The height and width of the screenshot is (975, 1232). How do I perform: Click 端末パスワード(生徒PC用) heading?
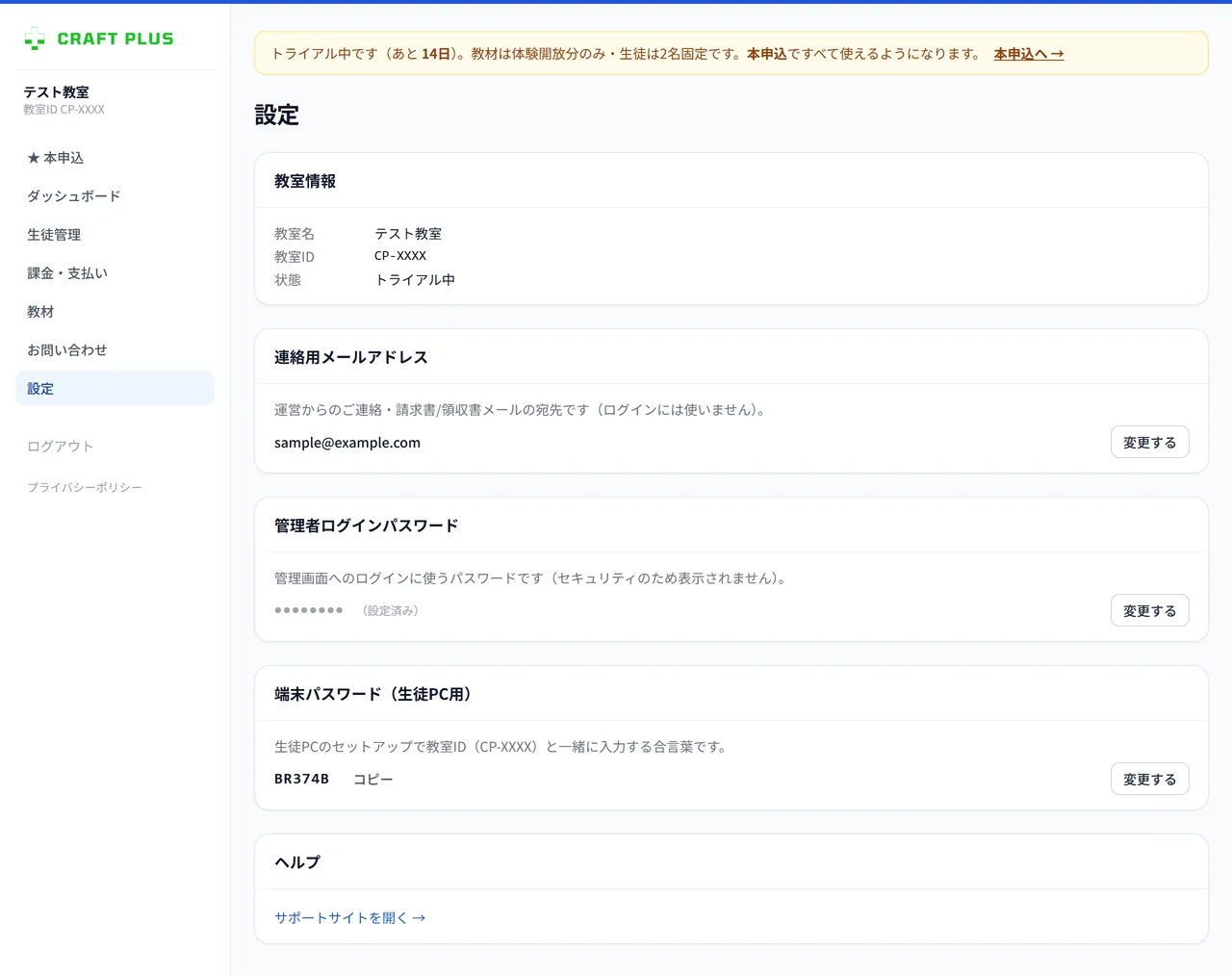pos(376,694)
